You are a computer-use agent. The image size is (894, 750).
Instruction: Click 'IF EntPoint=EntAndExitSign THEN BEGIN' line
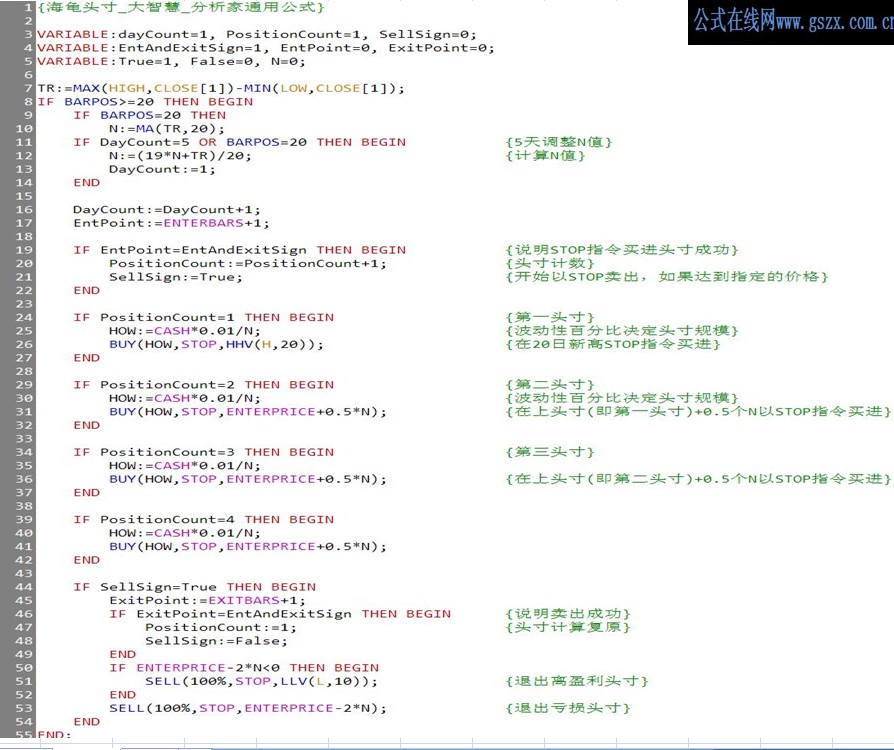coord(239,250)
